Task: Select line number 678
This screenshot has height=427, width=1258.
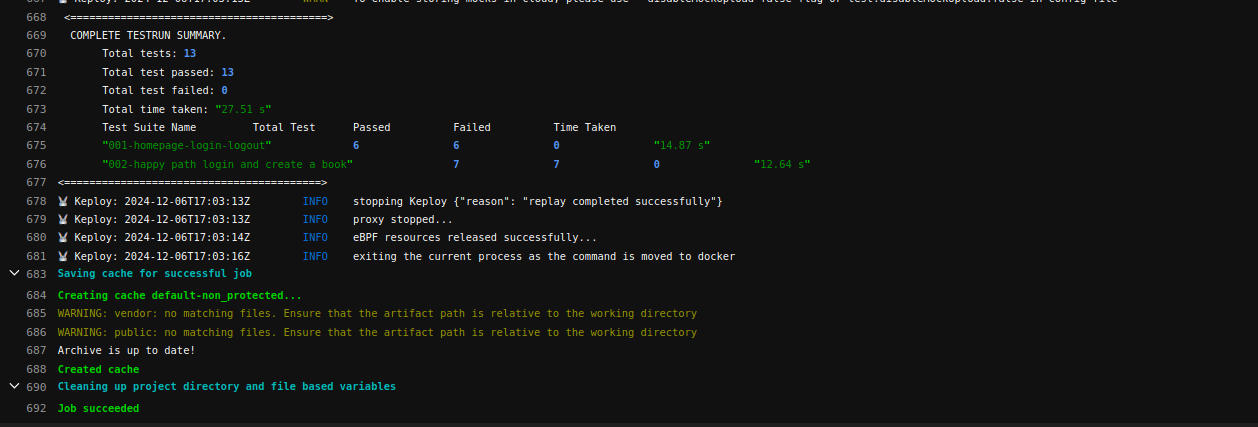Action: (37, 201)
